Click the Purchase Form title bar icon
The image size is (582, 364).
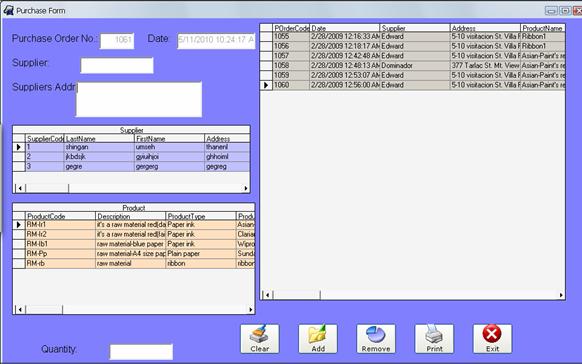(8, 10)
